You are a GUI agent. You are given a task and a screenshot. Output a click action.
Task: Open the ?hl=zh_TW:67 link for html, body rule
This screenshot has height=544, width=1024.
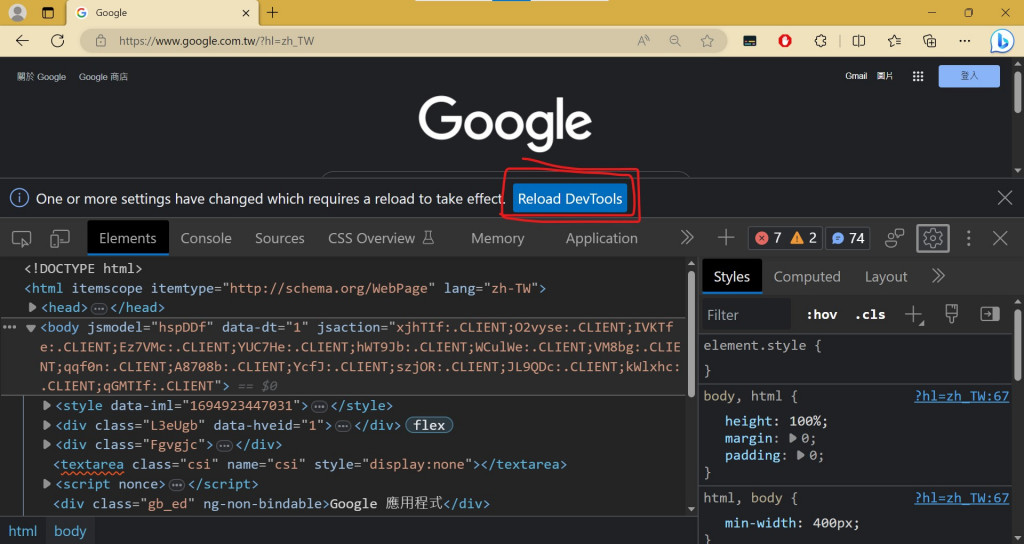(x=962, y=498)
